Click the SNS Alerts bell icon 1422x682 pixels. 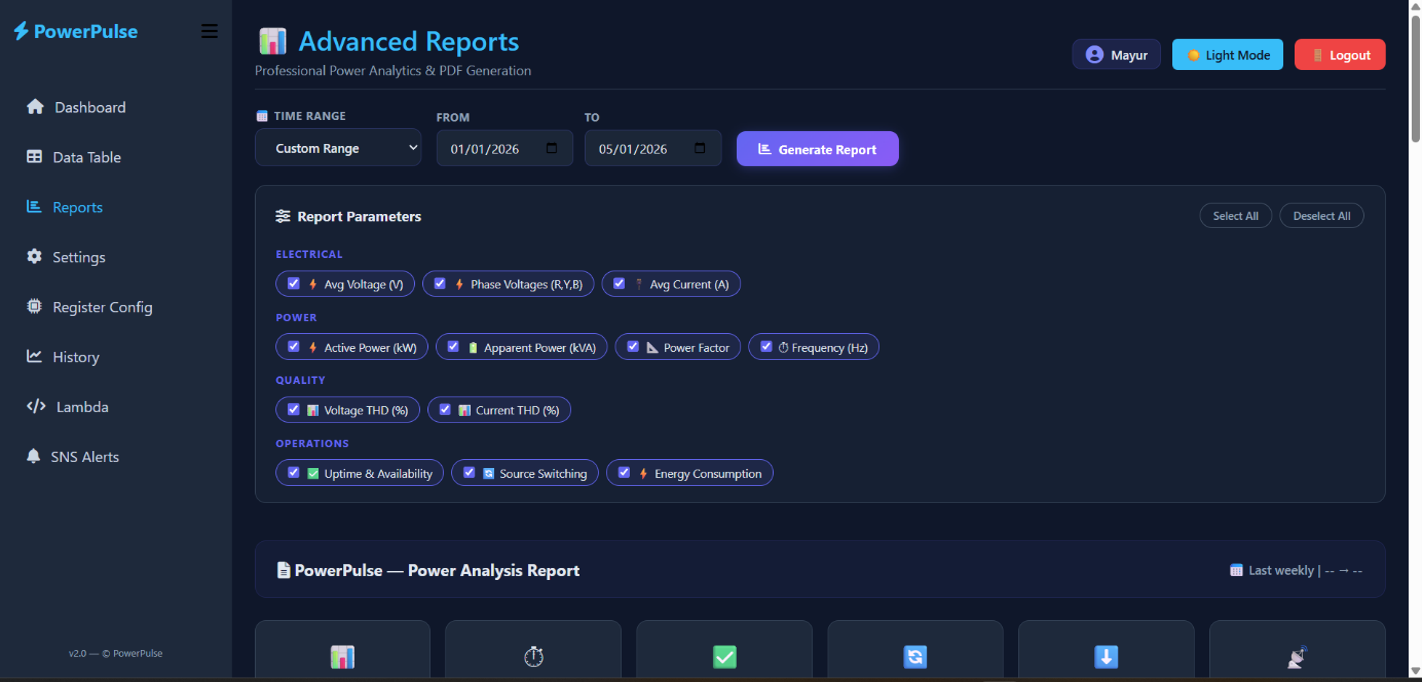click(33, 456)
